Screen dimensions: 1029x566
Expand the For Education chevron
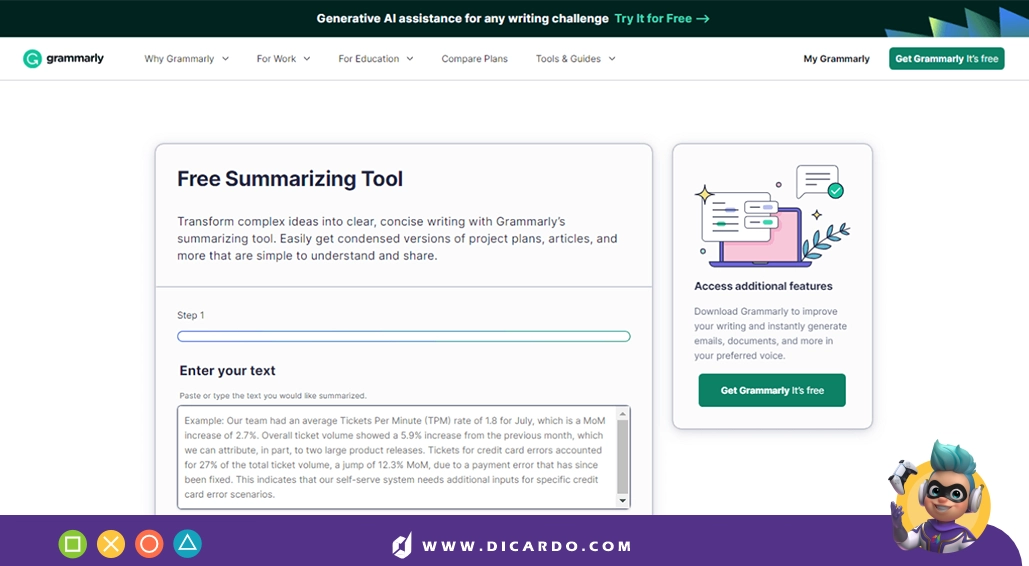[410, 58]
